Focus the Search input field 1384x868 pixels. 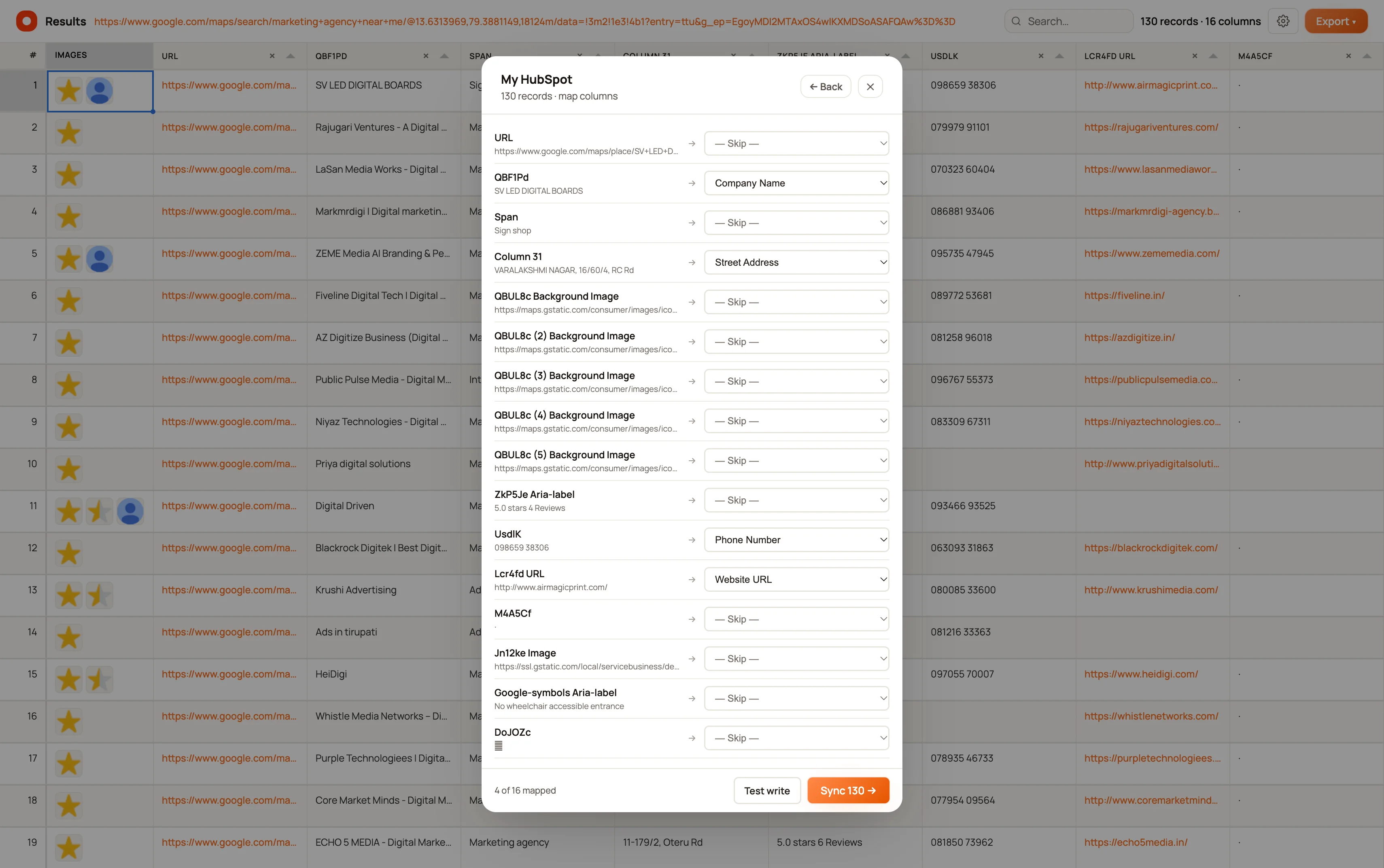[x=1069, y=21]
